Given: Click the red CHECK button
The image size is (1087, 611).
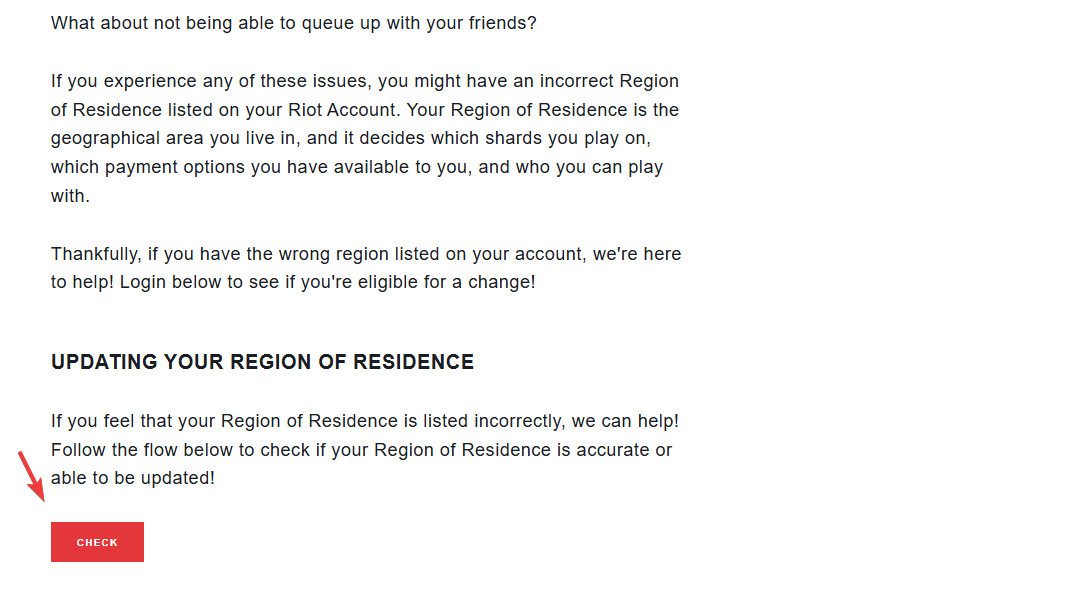Looking at the screenshot, I should point(97,542).
